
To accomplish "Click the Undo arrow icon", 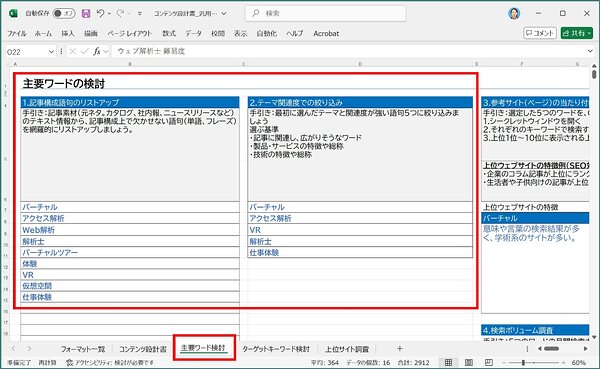I will [101, 13].
